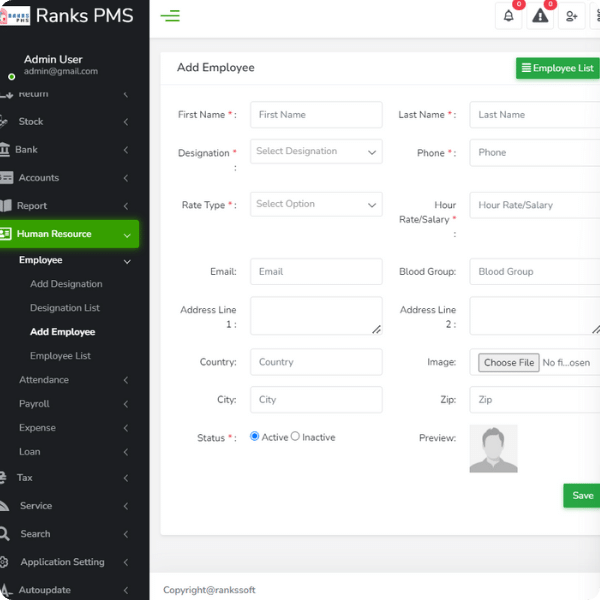Click the hamburger menu toggle icon
Image resolution: width=600 pixels, height=600 pixels.
pyautogui.click(x=170, y=15)
